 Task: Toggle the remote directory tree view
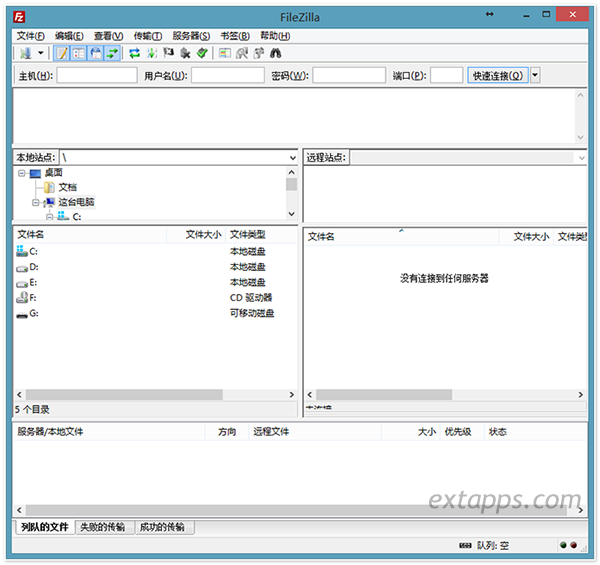pos(96,53)
